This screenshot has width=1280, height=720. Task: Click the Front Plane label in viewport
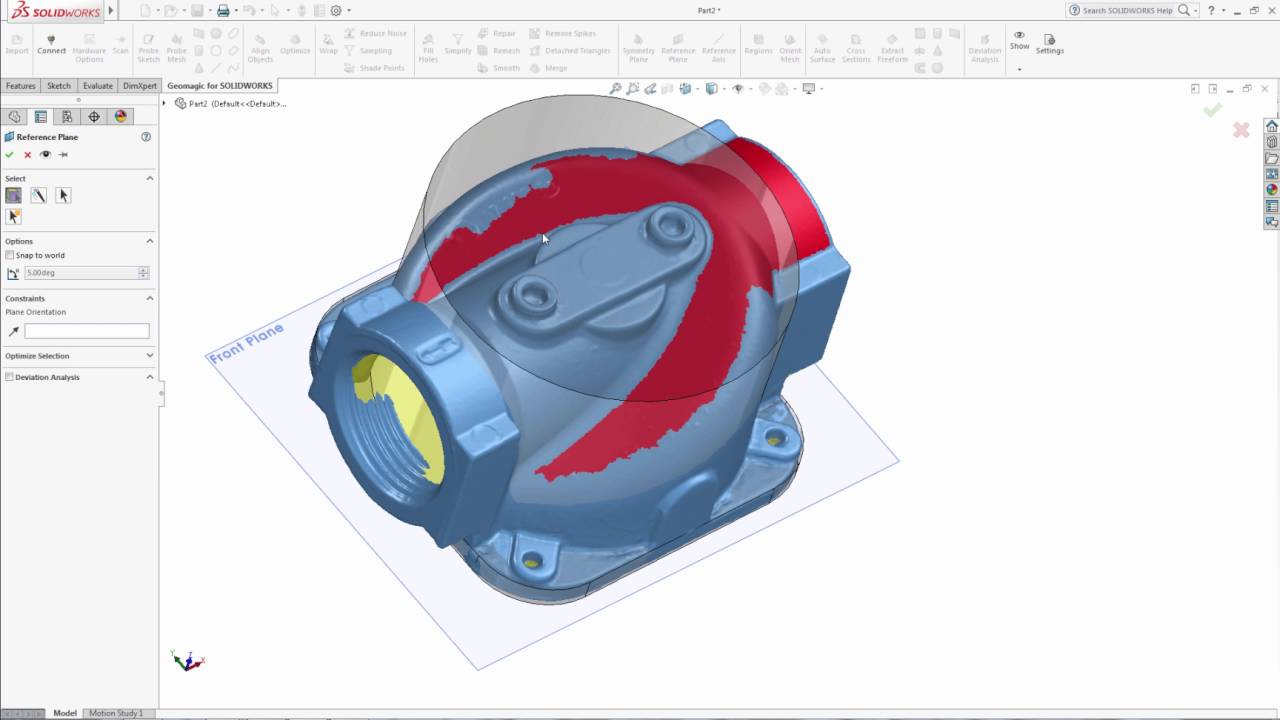pos(246,343)
